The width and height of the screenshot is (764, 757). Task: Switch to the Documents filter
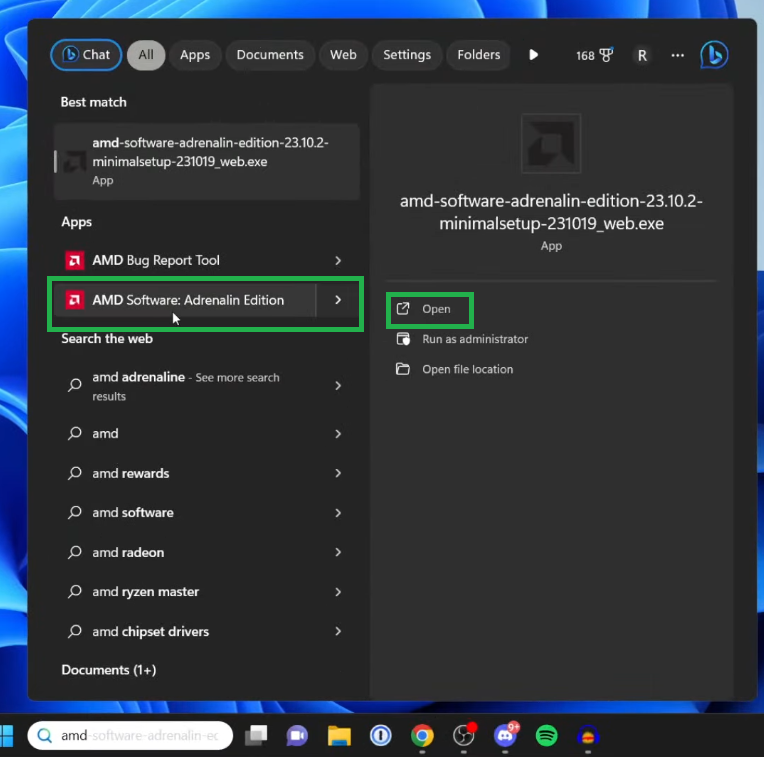coord(270,55)
